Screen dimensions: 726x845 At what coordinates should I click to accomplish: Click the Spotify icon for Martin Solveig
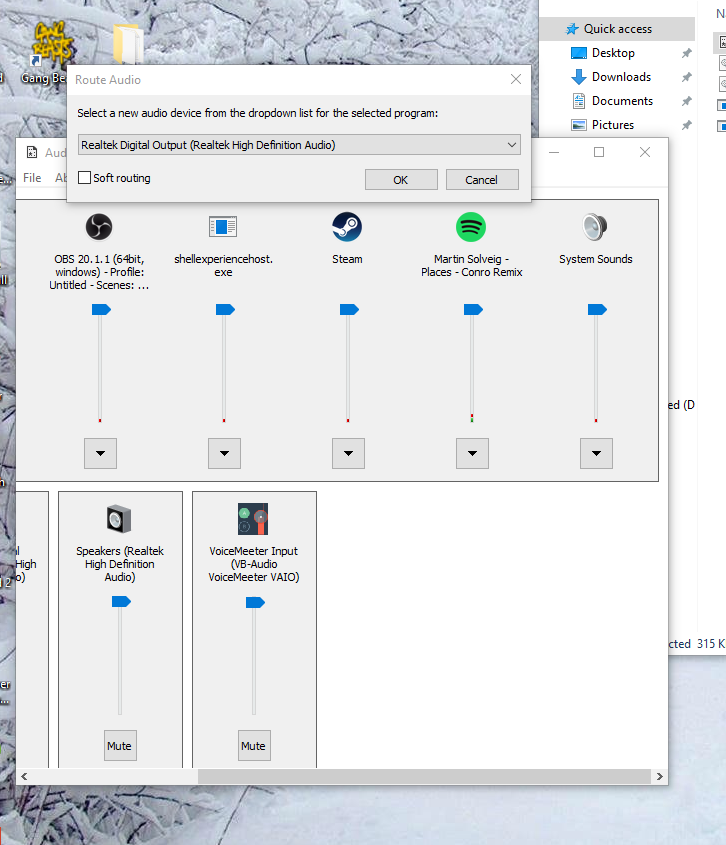471,227
